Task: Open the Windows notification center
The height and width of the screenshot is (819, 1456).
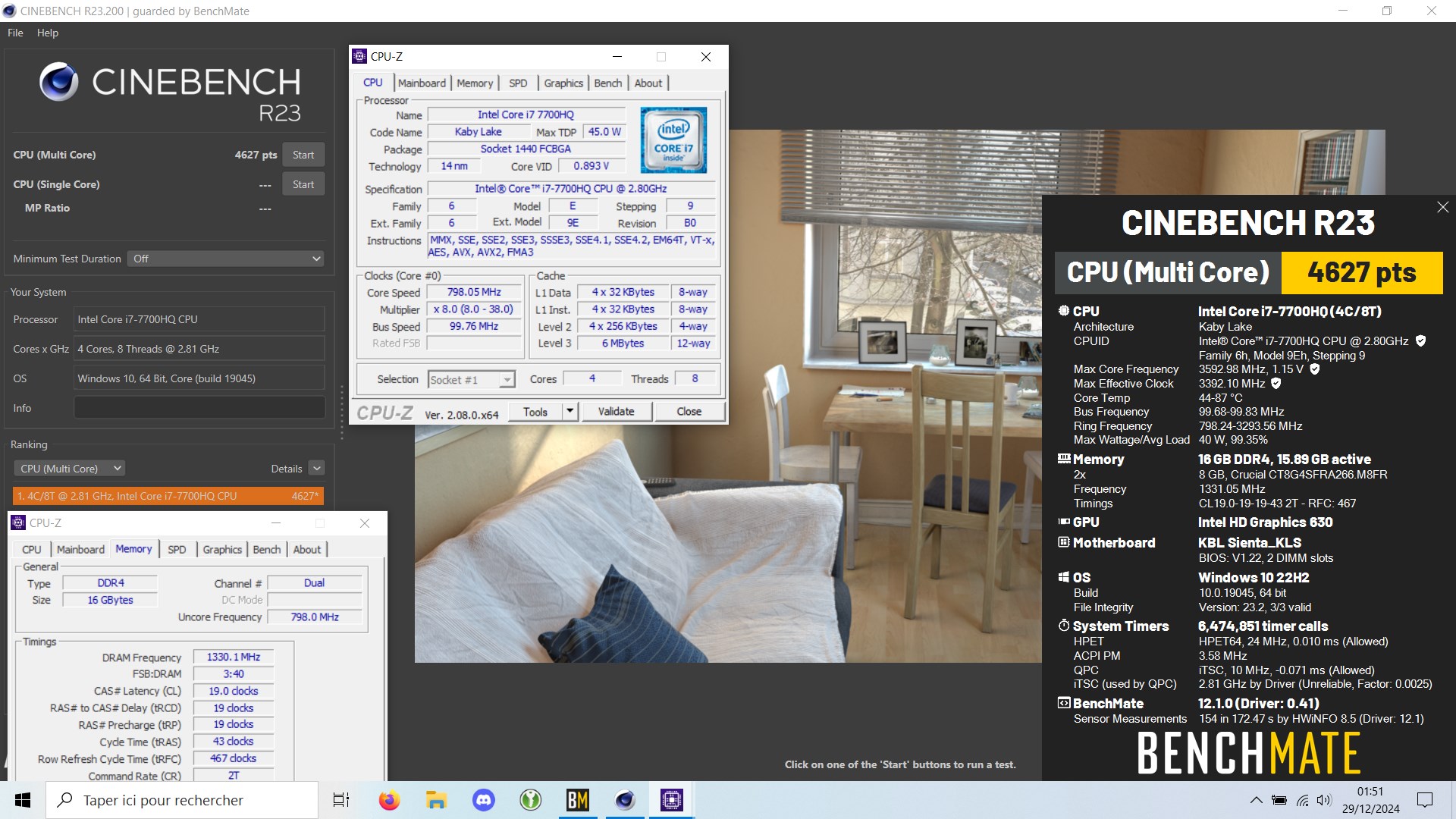Action: (x=1425, y=800)
